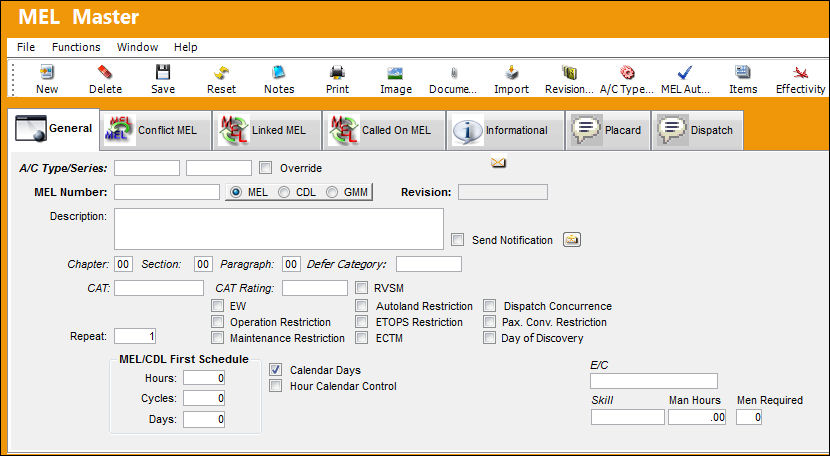
Task: Enable the Override checkbox
Action: coord(266,168)
